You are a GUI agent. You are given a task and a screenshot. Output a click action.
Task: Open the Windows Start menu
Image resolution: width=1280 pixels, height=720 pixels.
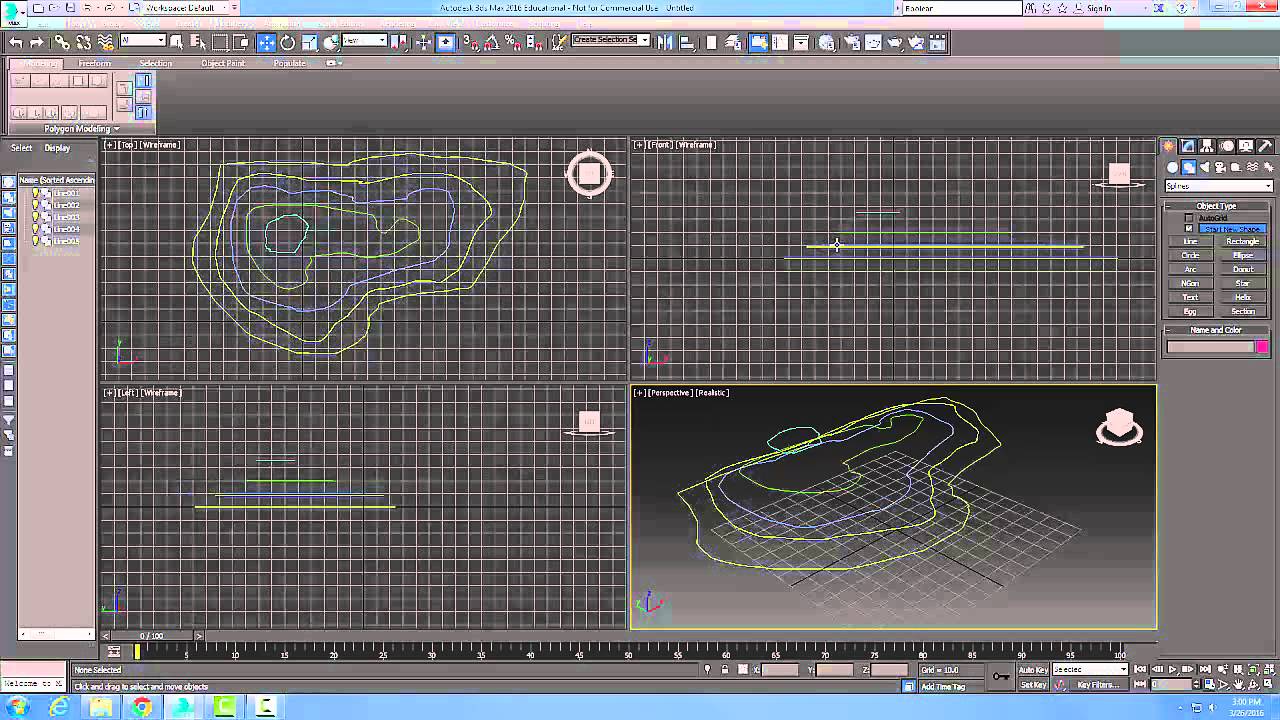point(17,707)
